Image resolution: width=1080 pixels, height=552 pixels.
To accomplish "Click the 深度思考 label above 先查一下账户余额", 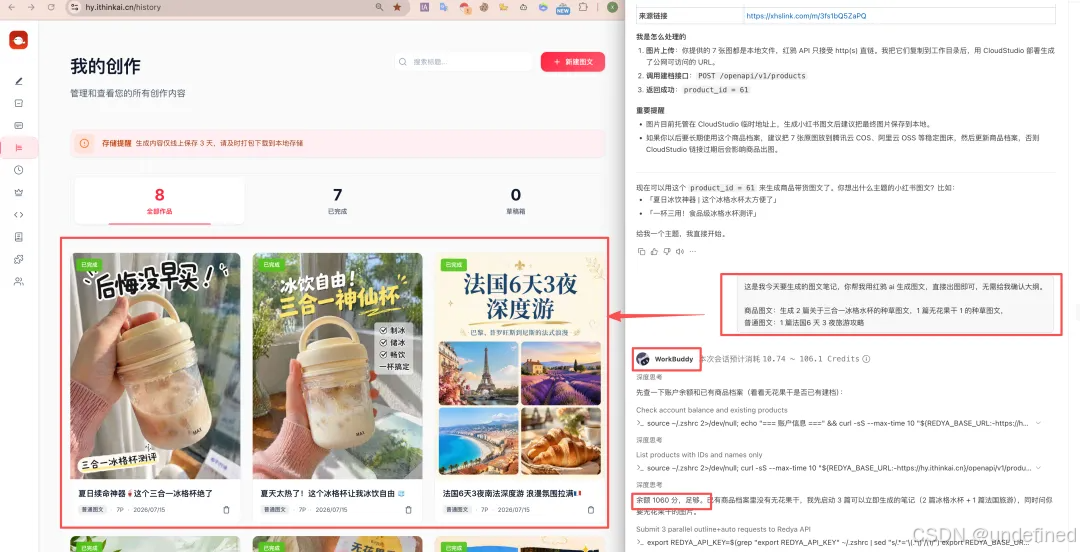I will click(649, 378).
